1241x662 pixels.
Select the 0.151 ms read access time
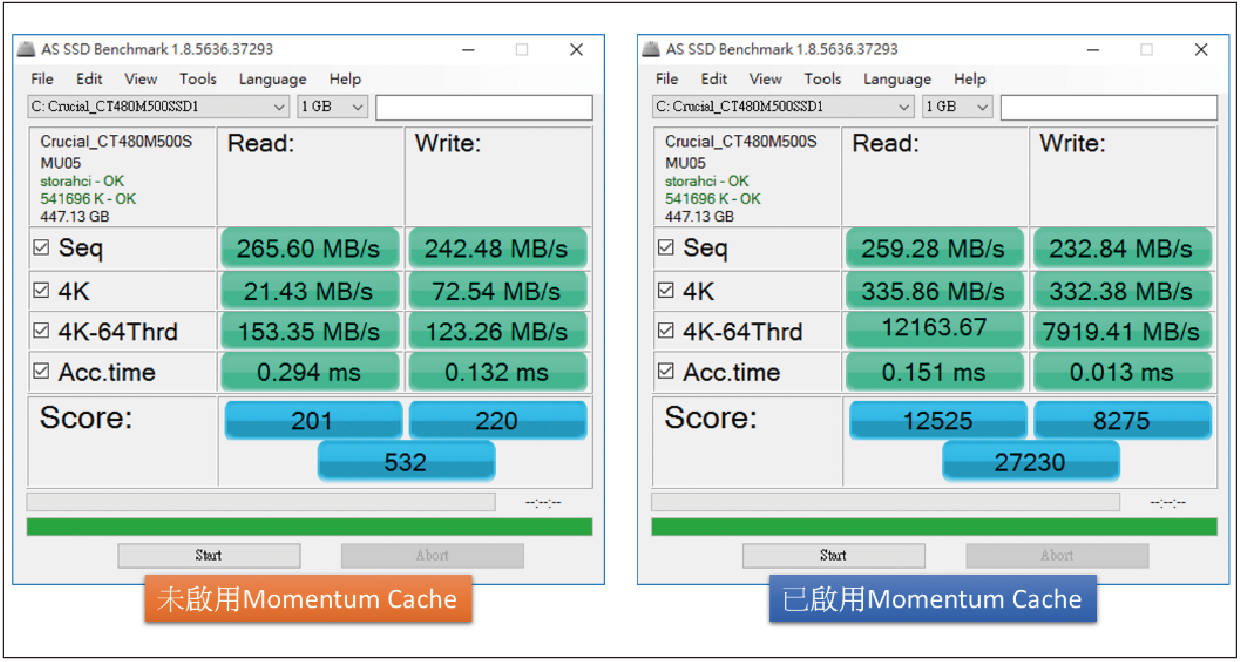coord(934,372)
